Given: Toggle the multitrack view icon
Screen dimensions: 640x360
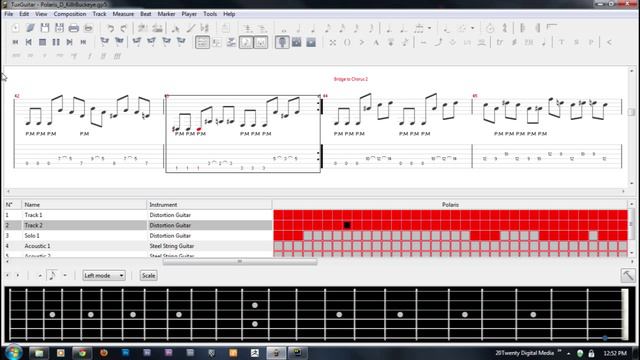Looking at the screenshot, I should tap(231, 42).
